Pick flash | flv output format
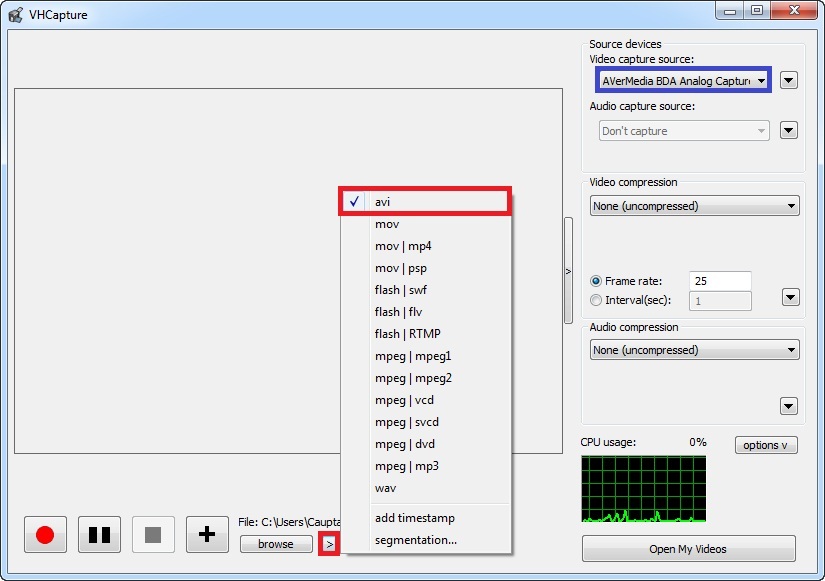Screen dimensions: 825x581 pyautogui.click(x=425, y=312)
